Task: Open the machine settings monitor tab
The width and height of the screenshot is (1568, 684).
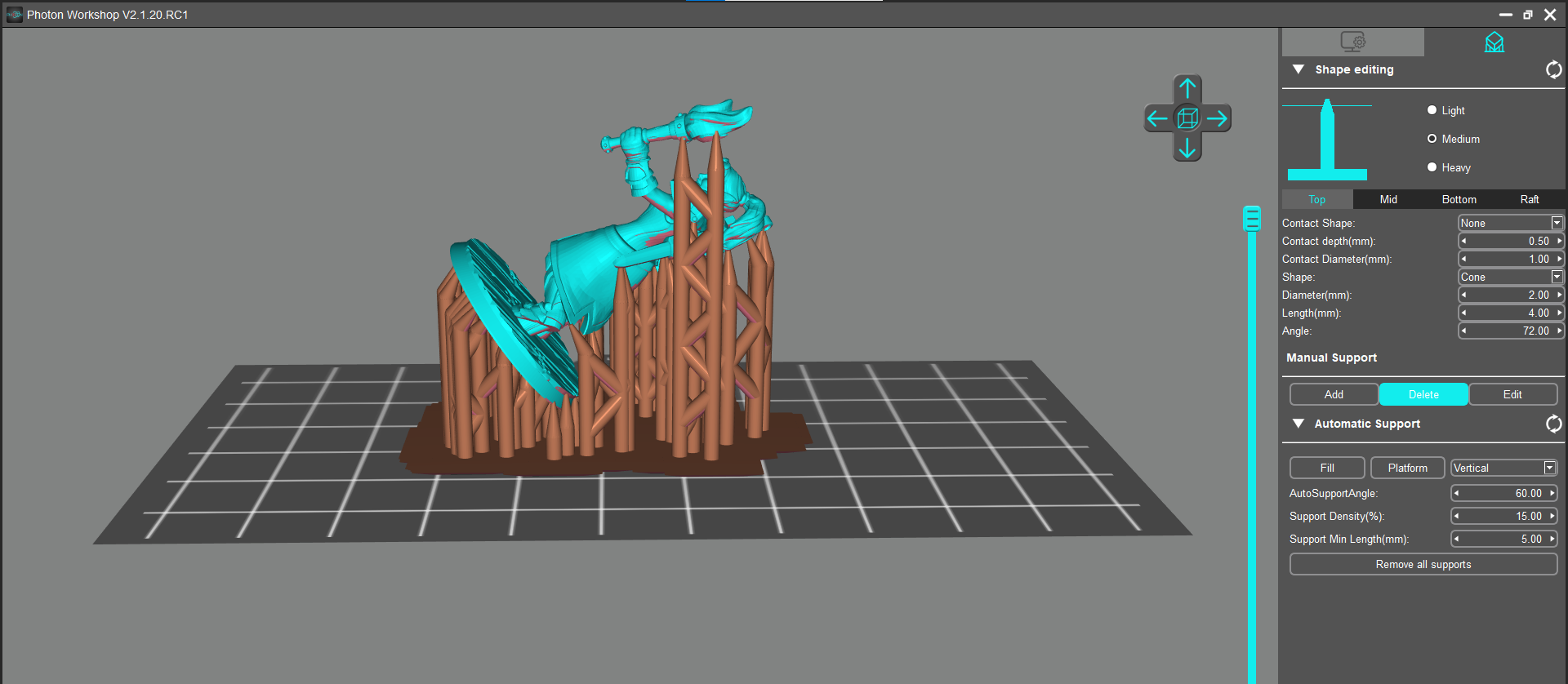Action: point(1353,42)
